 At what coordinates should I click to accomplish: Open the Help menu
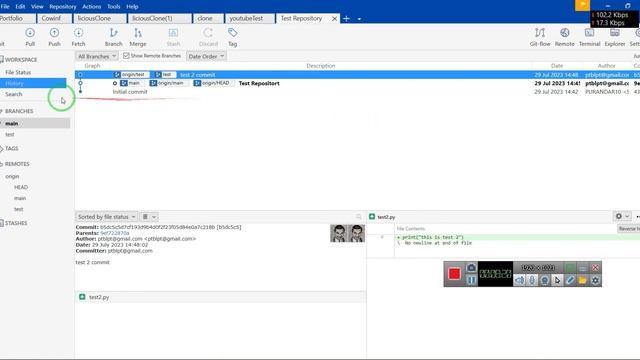[x=132, y=7]
